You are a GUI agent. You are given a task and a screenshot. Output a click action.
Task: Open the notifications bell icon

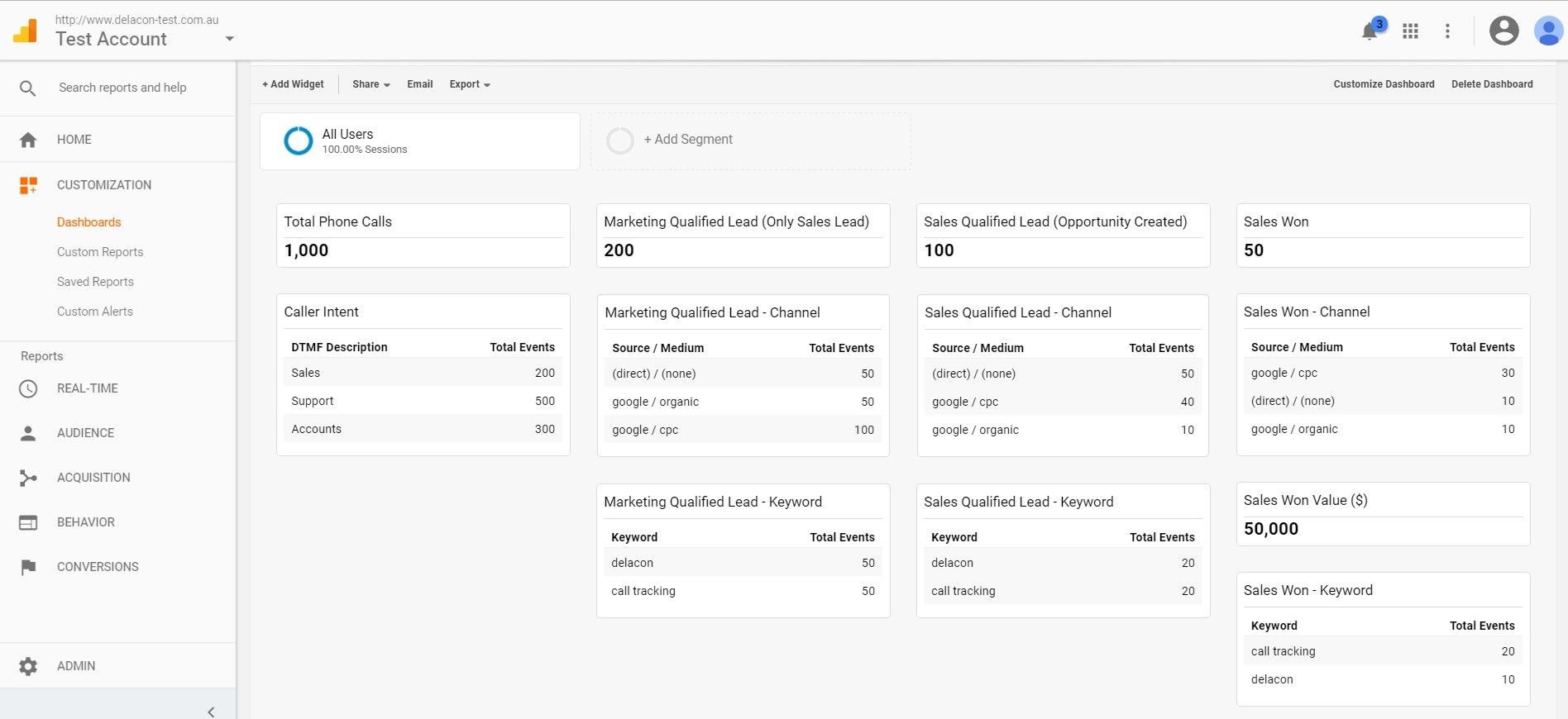click(x=1370, y=31)
